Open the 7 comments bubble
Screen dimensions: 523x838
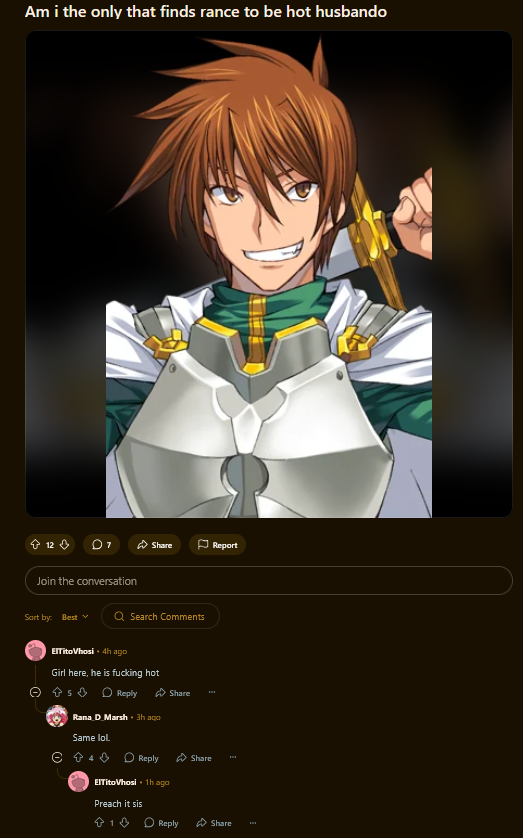click(x=102, y=545)
